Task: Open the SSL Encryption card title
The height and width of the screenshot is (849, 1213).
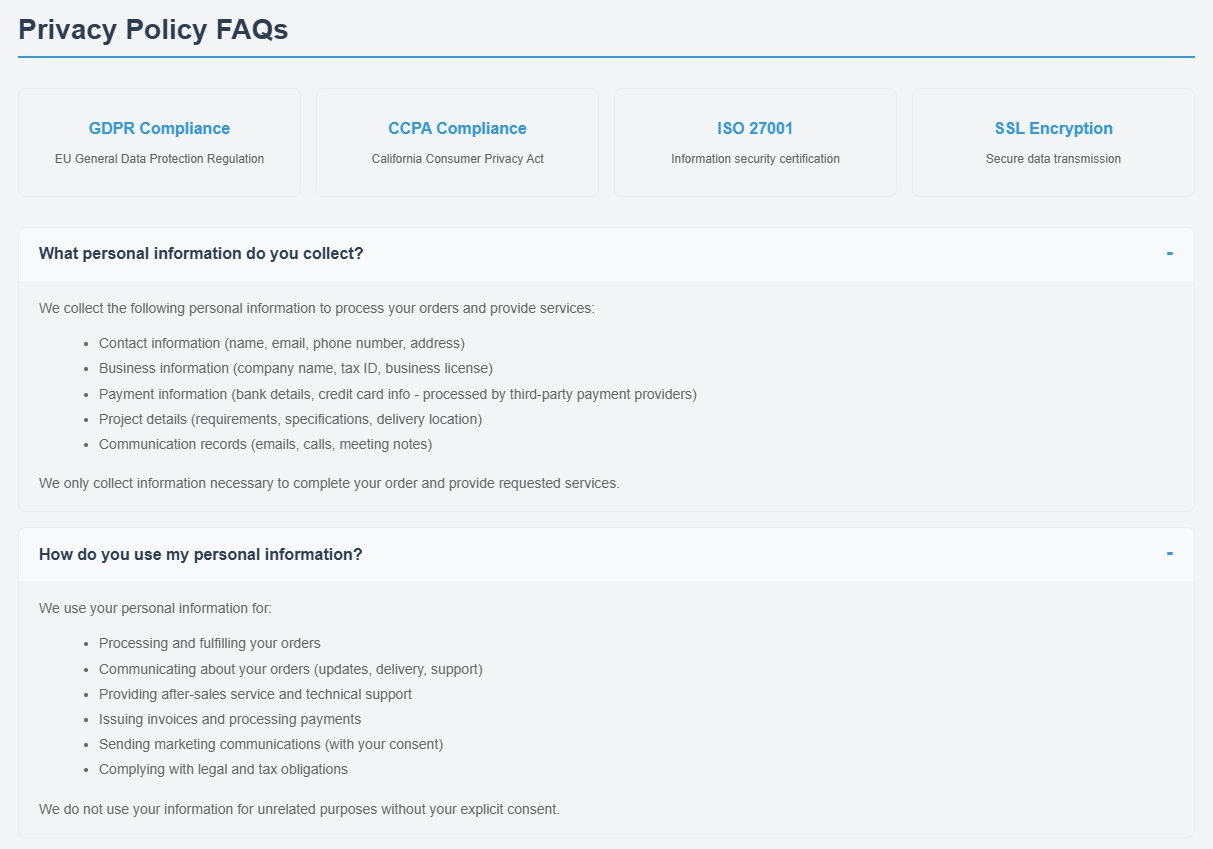Action: (x=1053, y=128)
